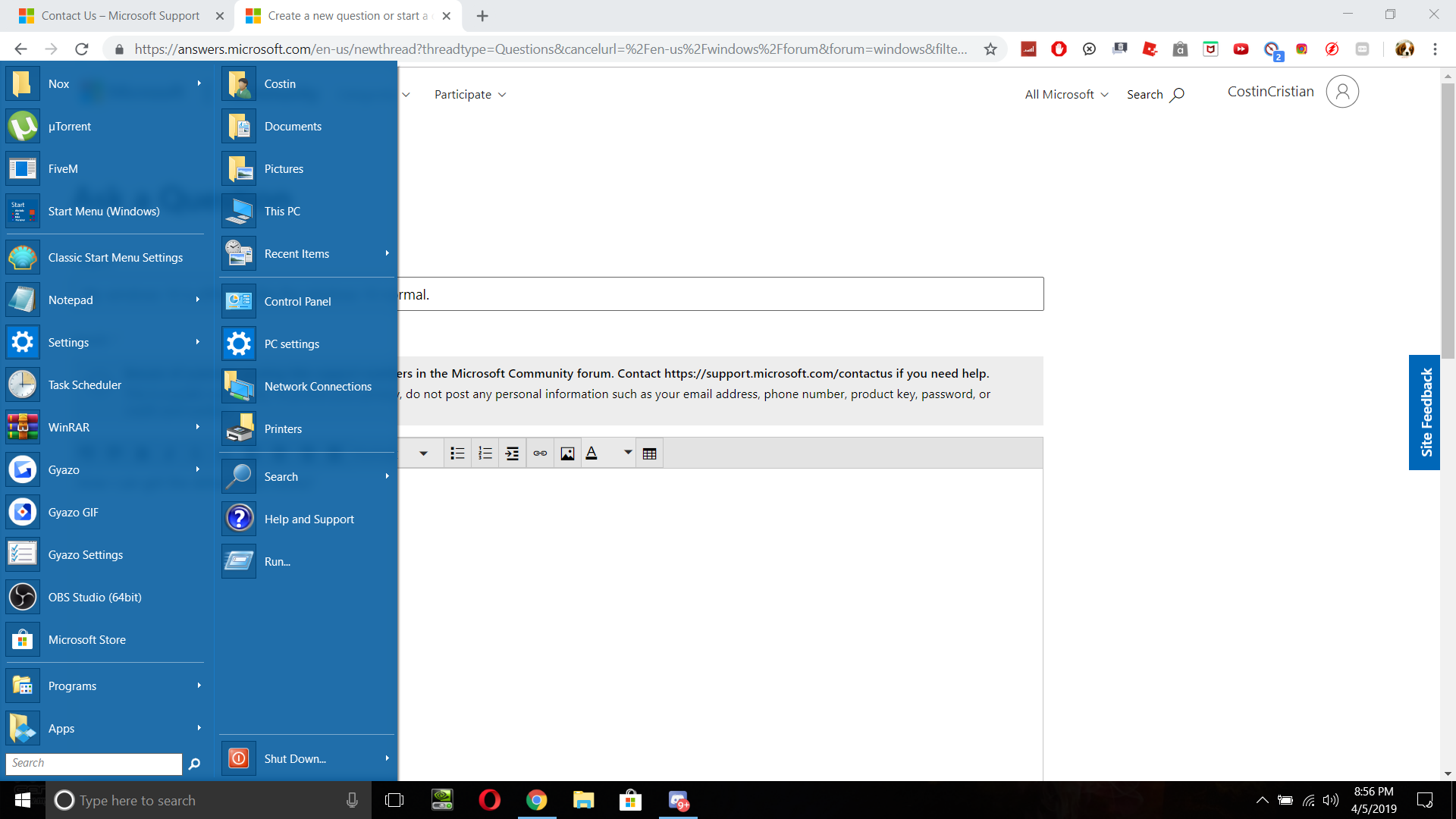
Task: Click the question title input field
Action: [720, 294]
